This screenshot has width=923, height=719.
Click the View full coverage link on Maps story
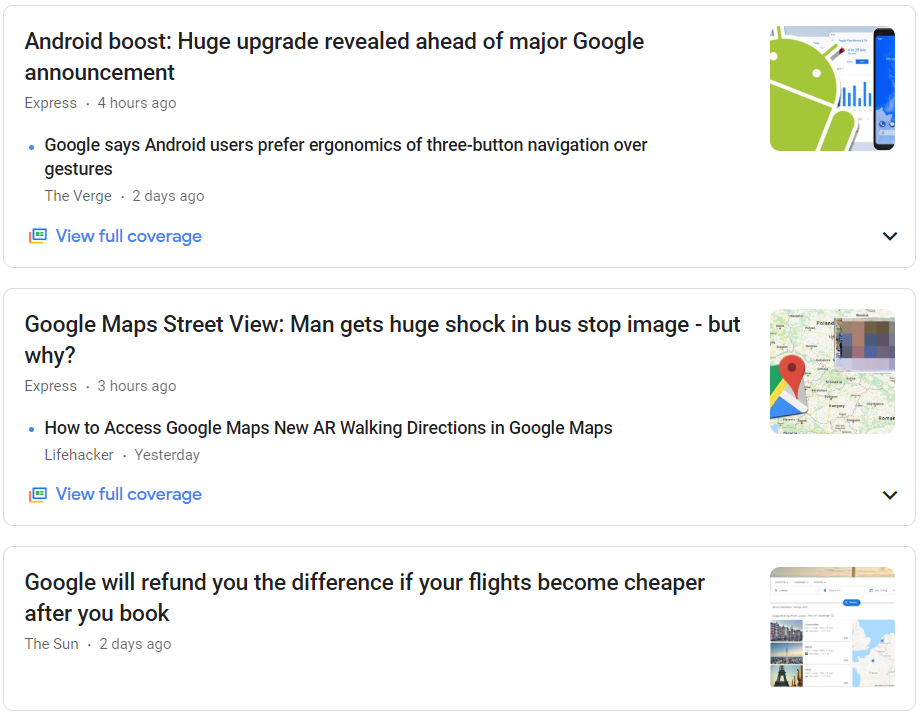tap(128, 494)
